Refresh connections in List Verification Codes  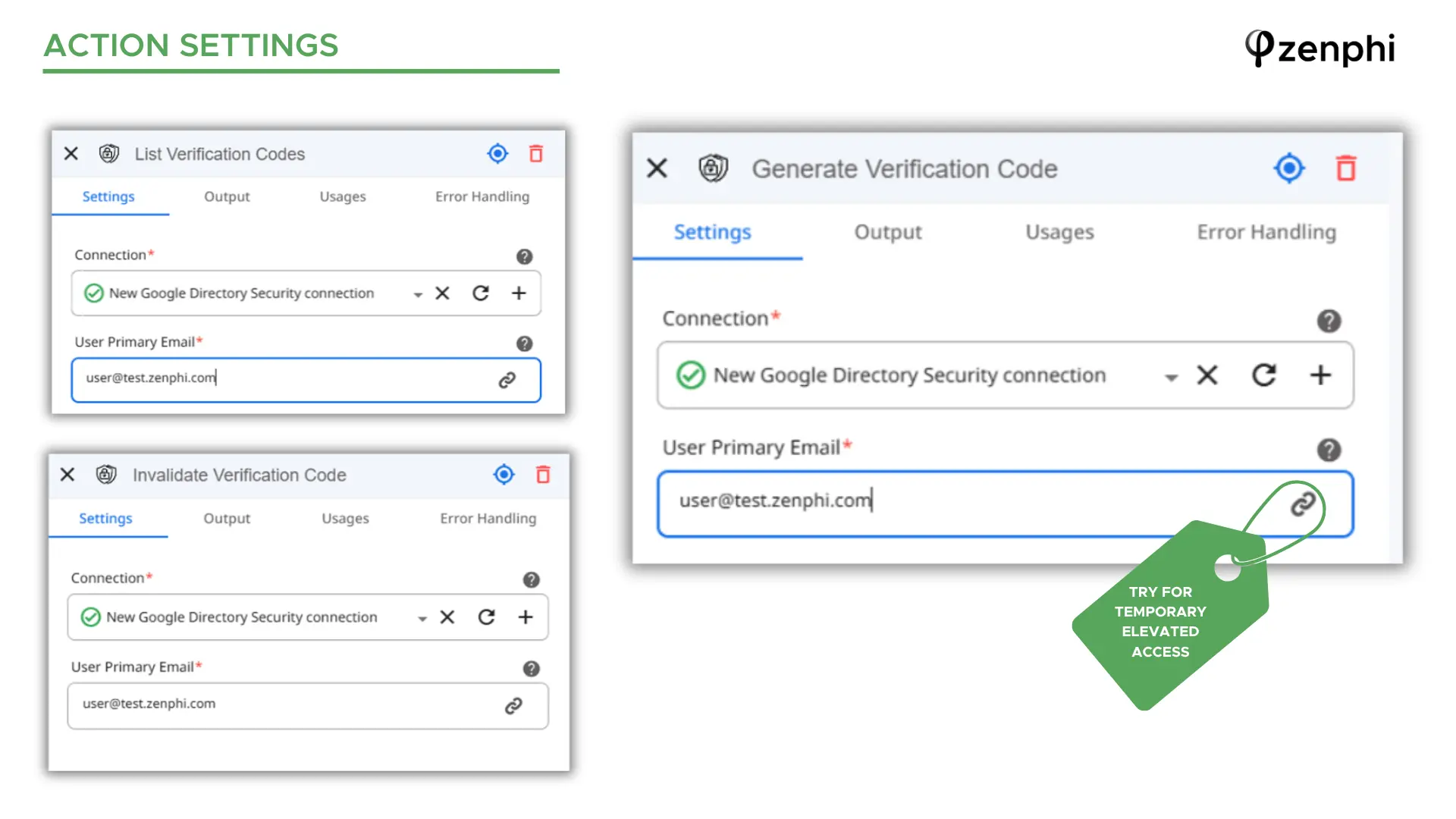[481, 293]
